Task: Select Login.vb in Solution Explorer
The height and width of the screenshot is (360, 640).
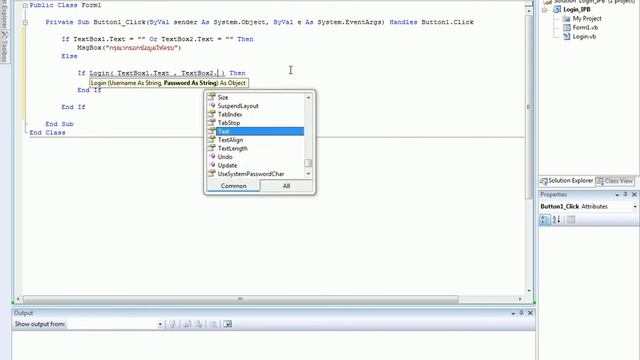Action: 584,36
